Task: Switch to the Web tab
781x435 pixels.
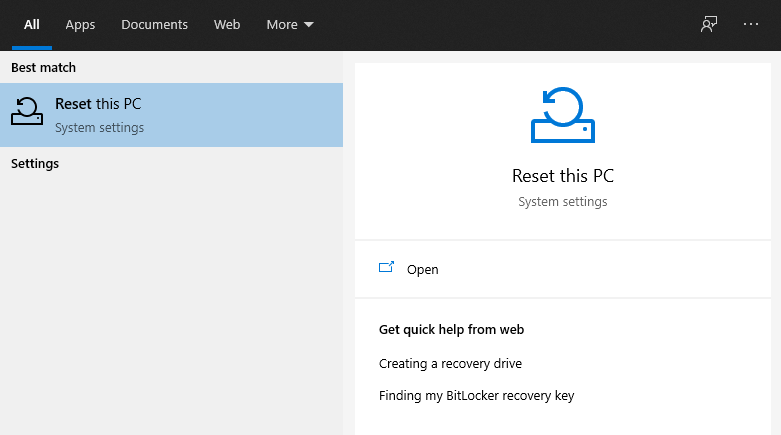Action: pos(227,24)
